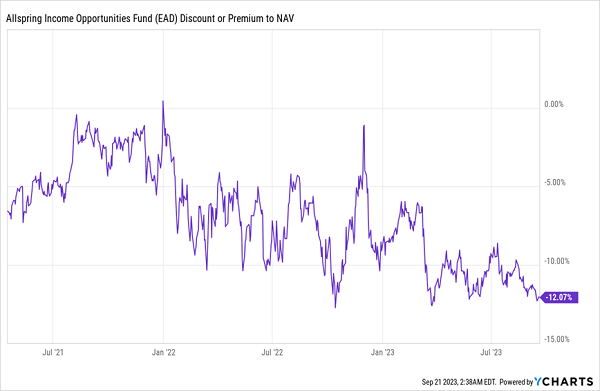This screenshot has width=600, height=391.
Task: Click the 0.00% y-axis label
Action: [x=554, y=104]
